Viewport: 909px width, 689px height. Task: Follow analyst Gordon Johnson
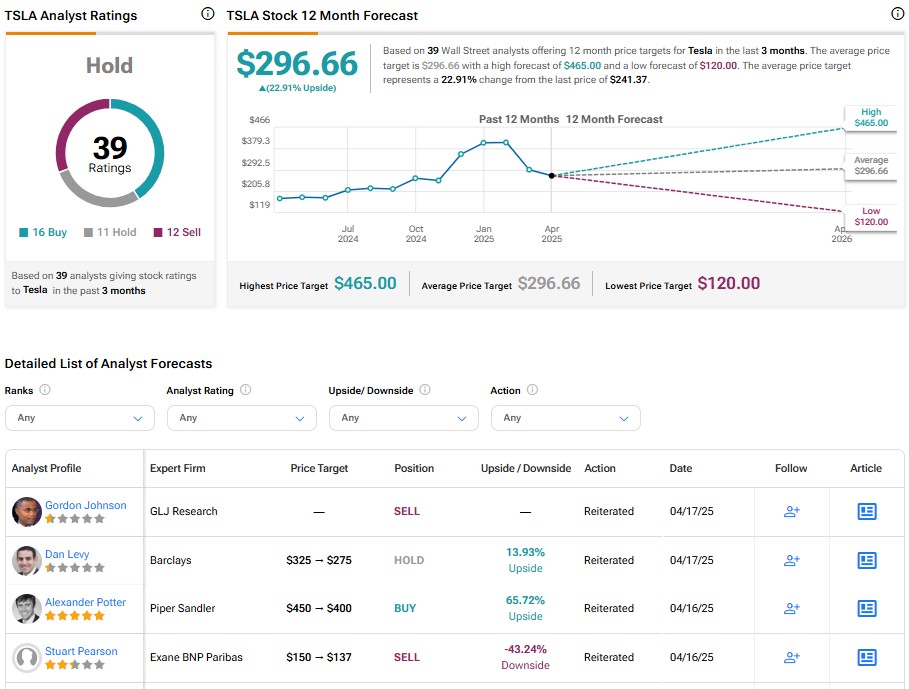(791, 511)
